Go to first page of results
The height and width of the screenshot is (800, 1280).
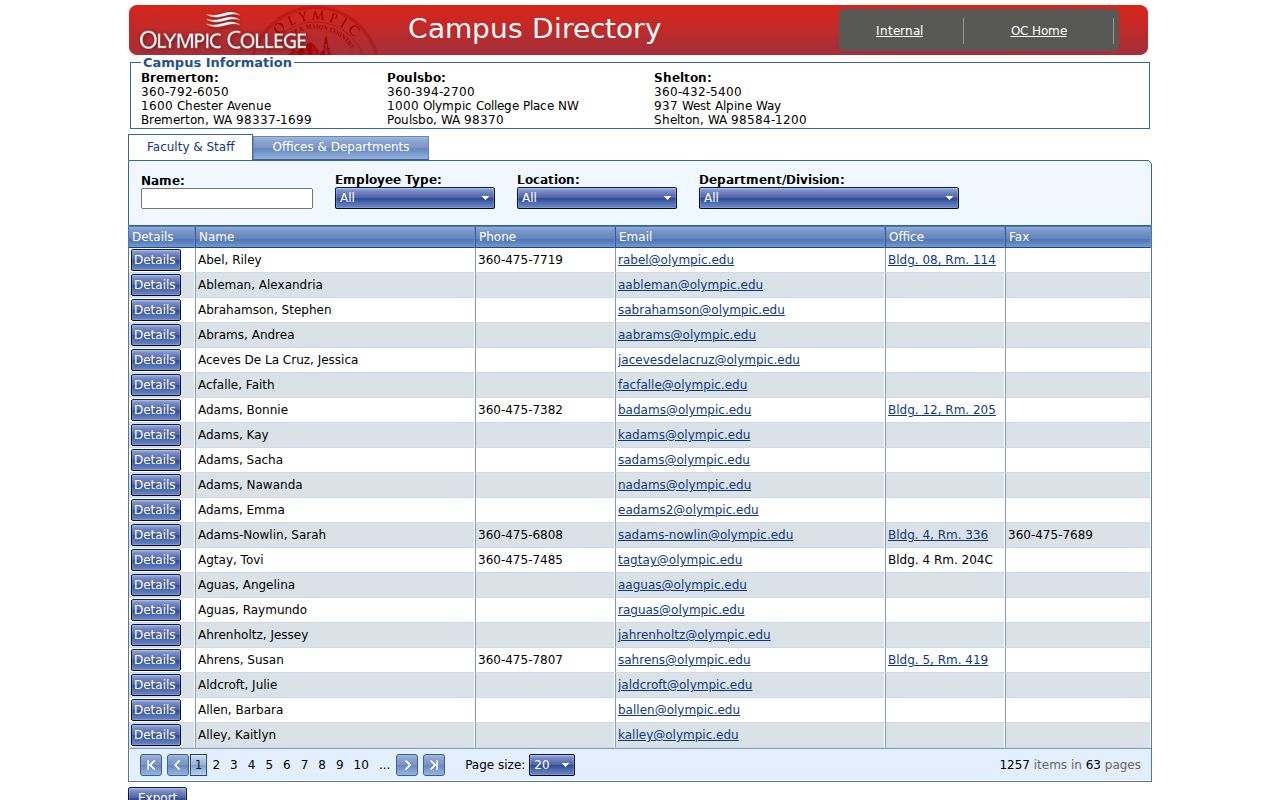coord(151,765)
